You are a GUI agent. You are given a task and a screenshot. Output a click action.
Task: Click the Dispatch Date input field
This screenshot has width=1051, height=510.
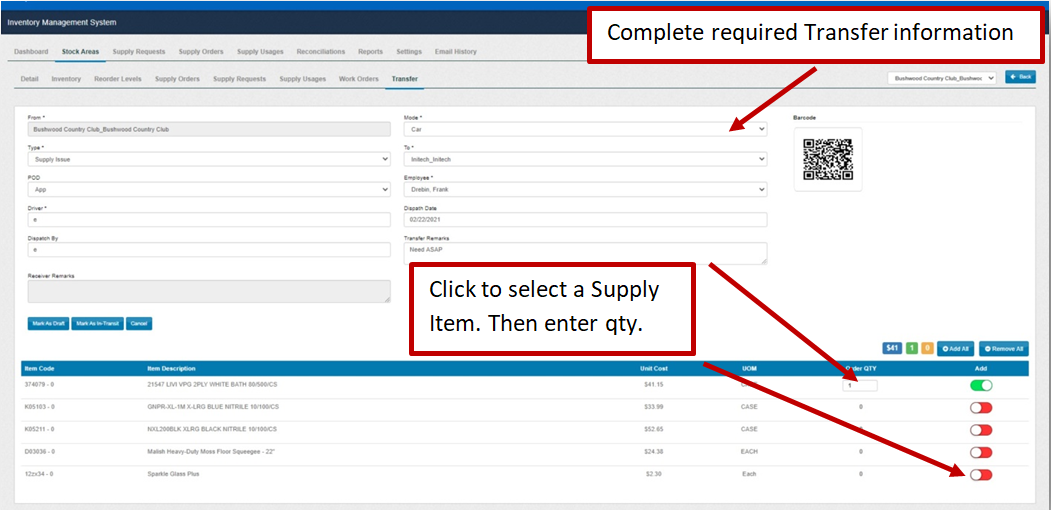coord(584,219)
